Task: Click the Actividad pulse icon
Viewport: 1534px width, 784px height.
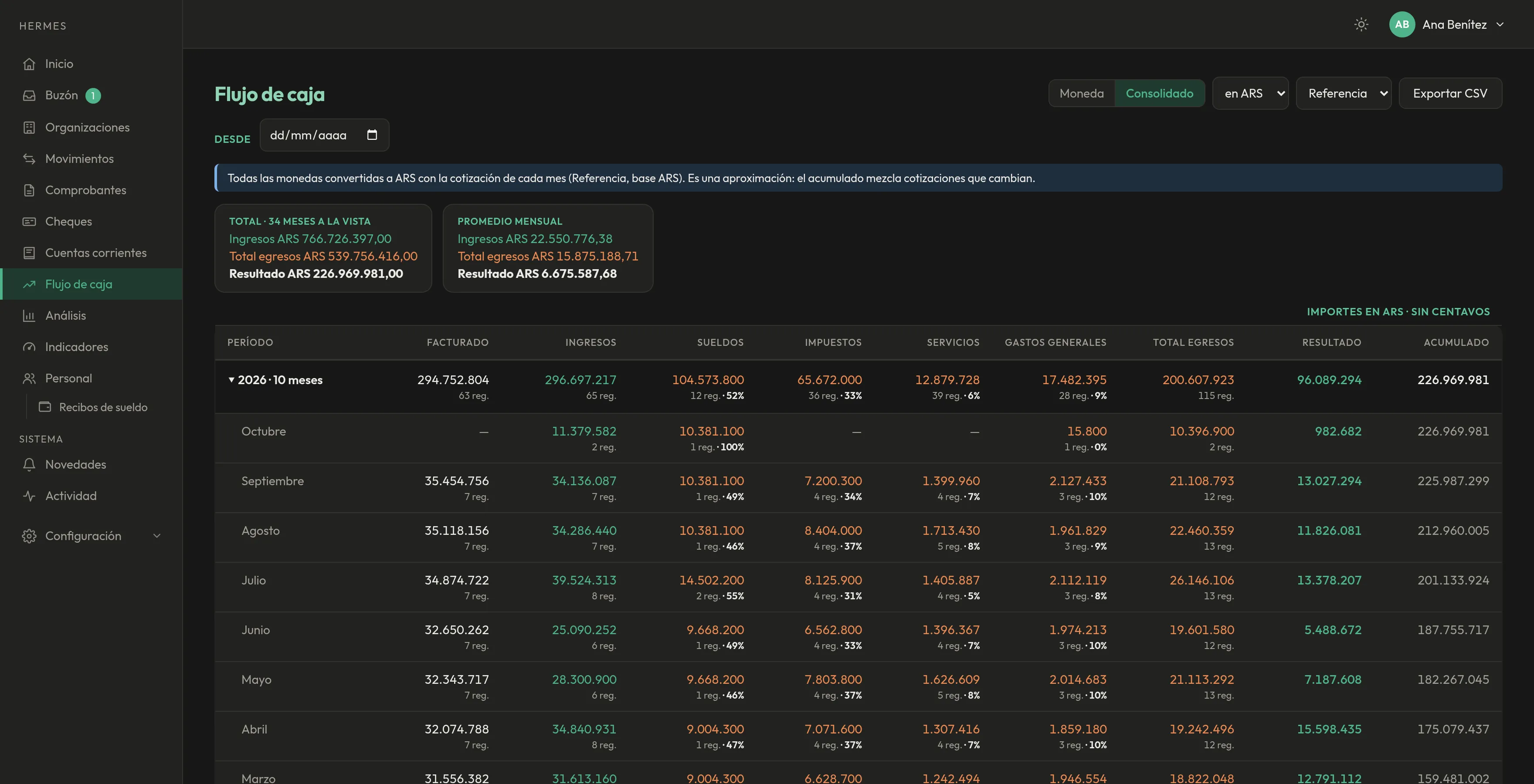Action: [x=29, y=496]
